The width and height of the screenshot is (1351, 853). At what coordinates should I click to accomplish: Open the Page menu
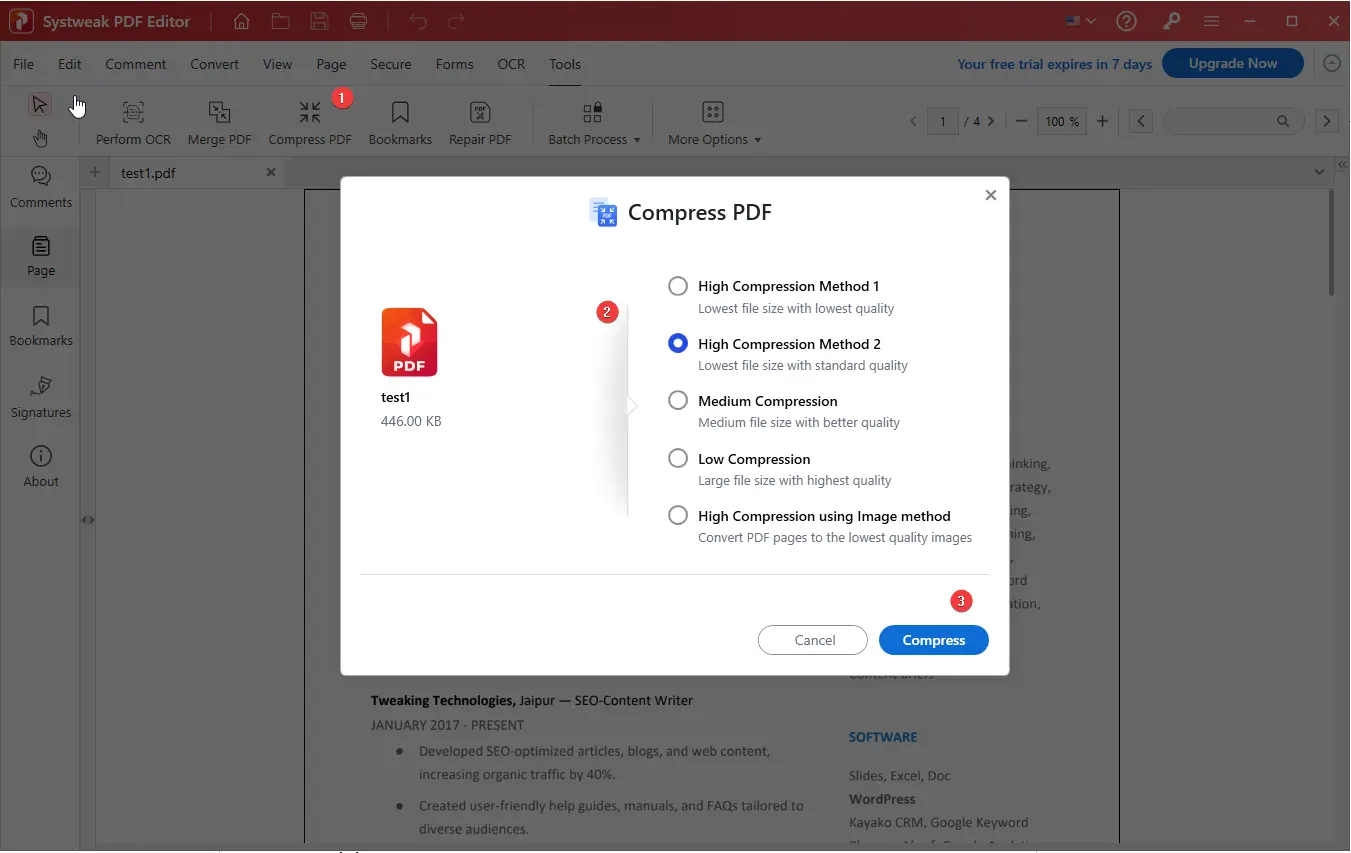pos(331,64)
